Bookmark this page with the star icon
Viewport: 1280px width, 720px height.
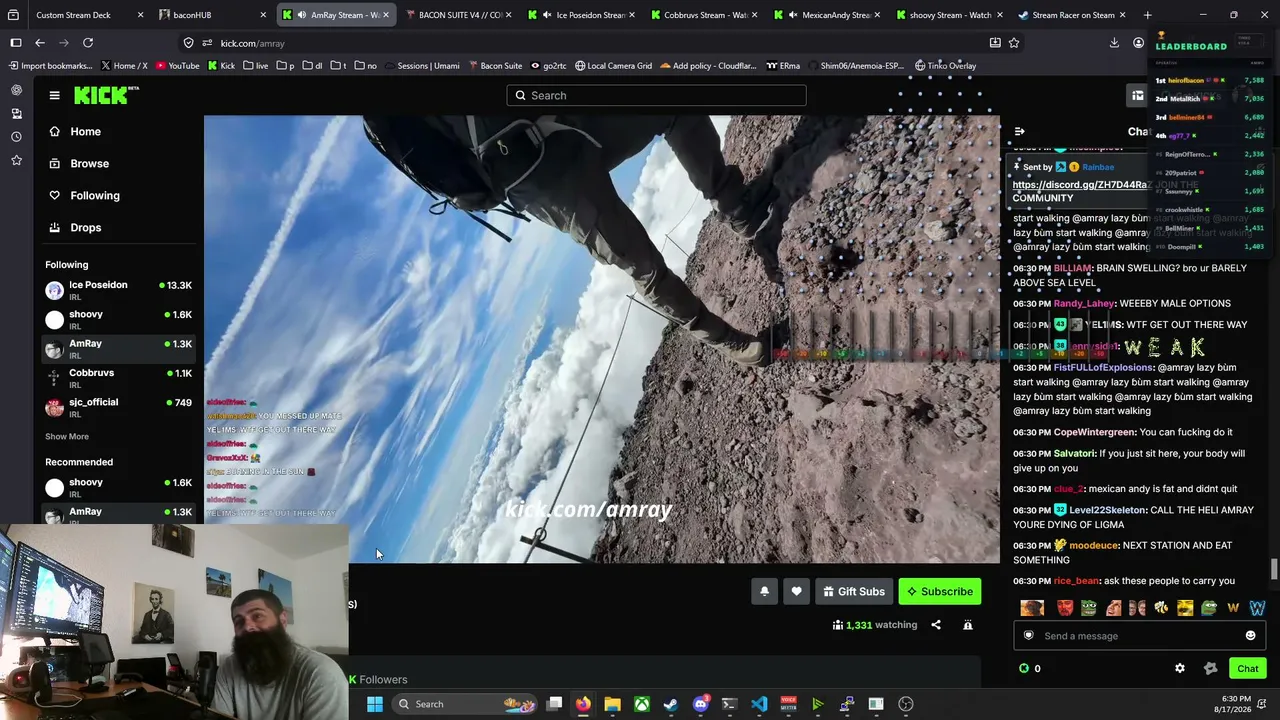[1014, 43]
